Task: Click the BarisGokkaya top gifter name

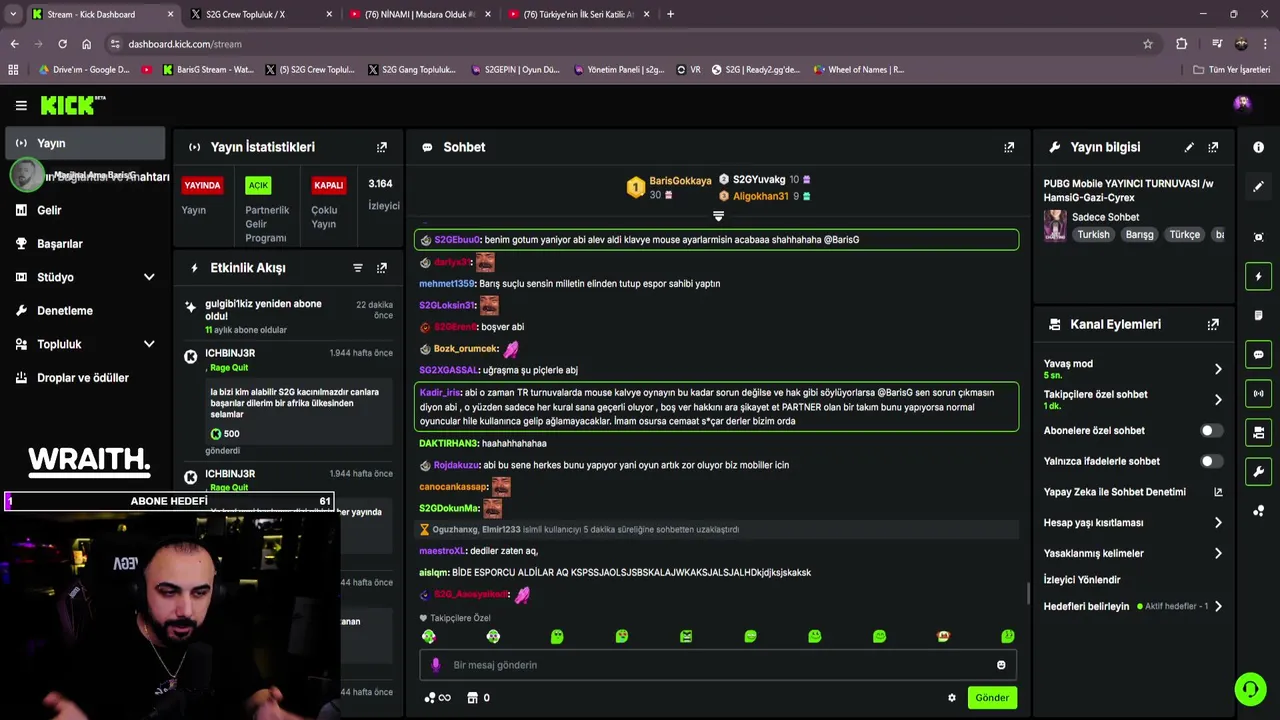Action: (680, 181)
